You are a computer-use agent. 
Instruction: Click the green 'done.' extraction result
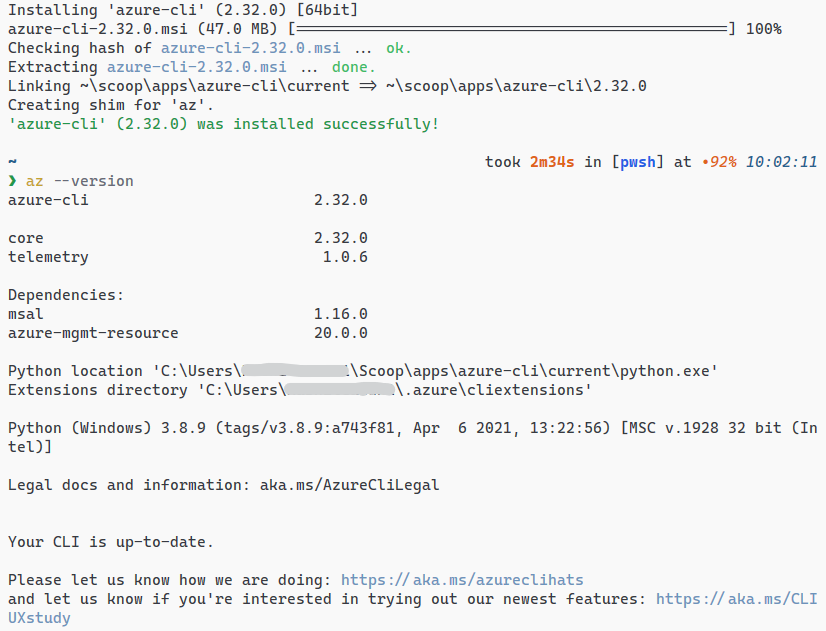point(353,67)
